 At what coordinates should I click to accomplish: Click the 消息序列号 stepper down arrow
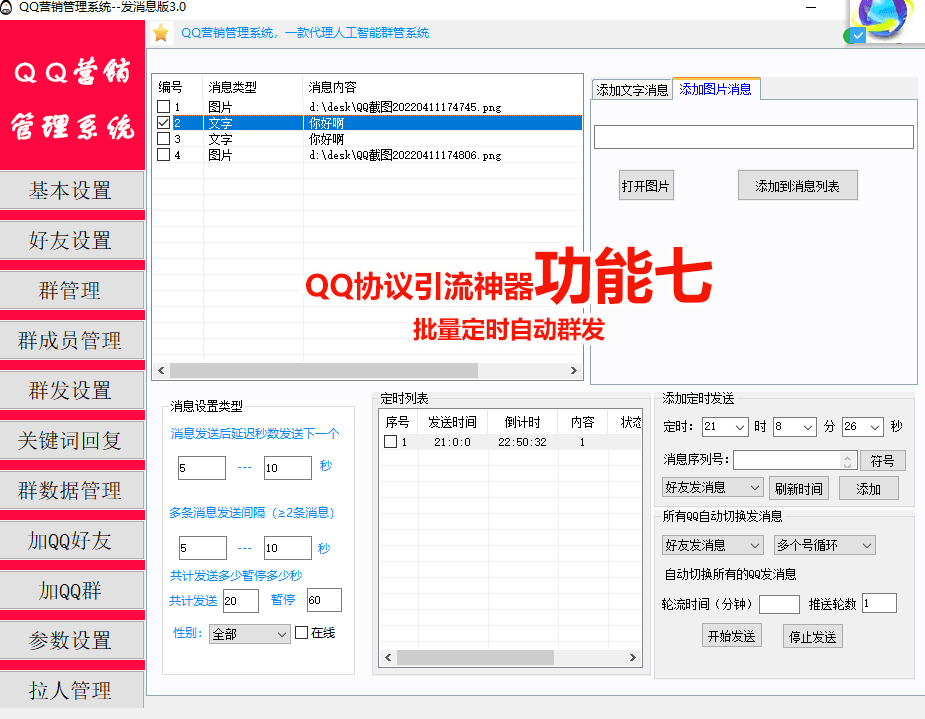point(847,465)
